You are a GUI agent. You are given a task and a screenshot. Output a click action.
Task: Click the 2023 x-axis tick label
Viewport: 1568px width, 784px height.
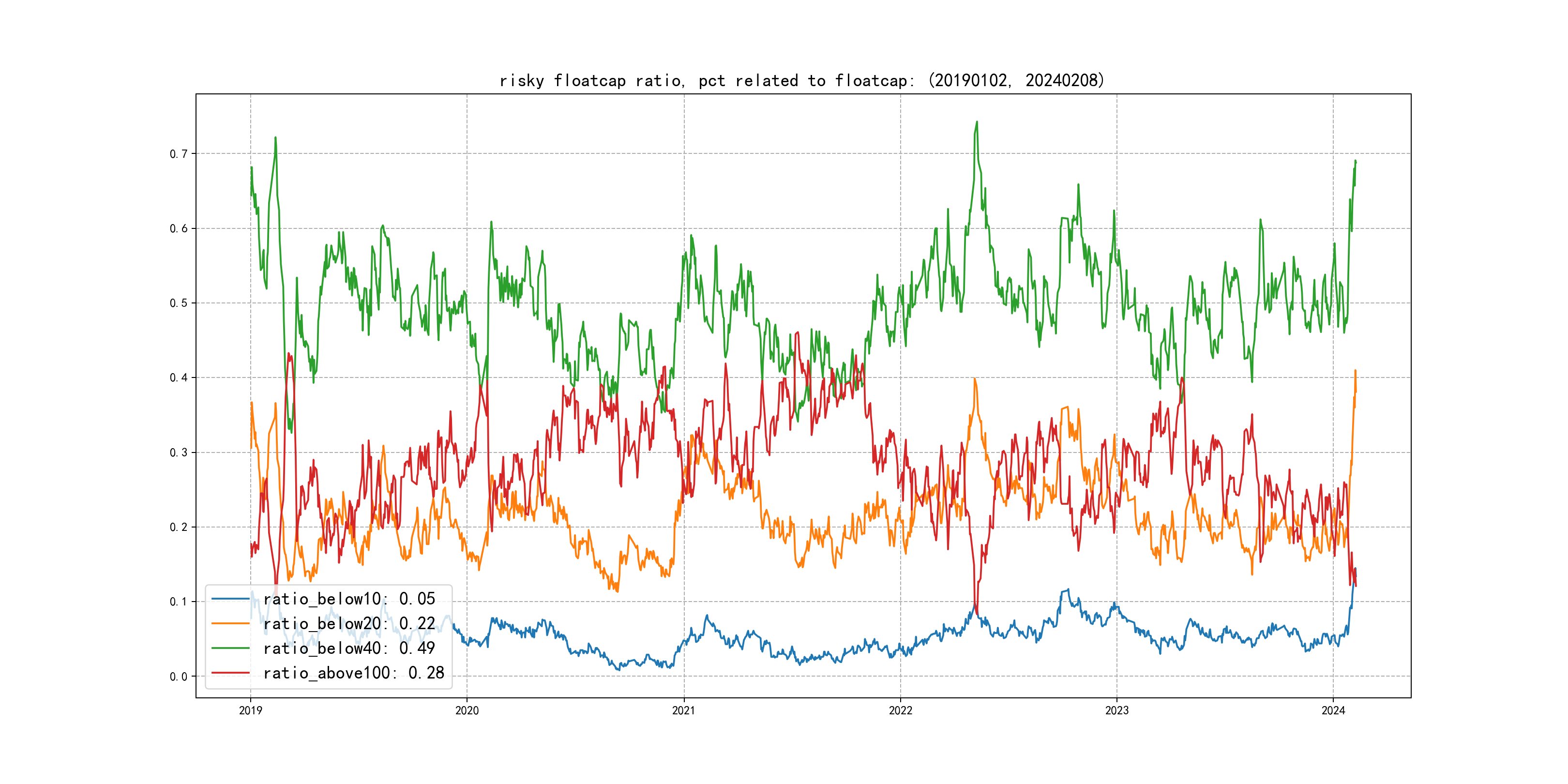1116,710
